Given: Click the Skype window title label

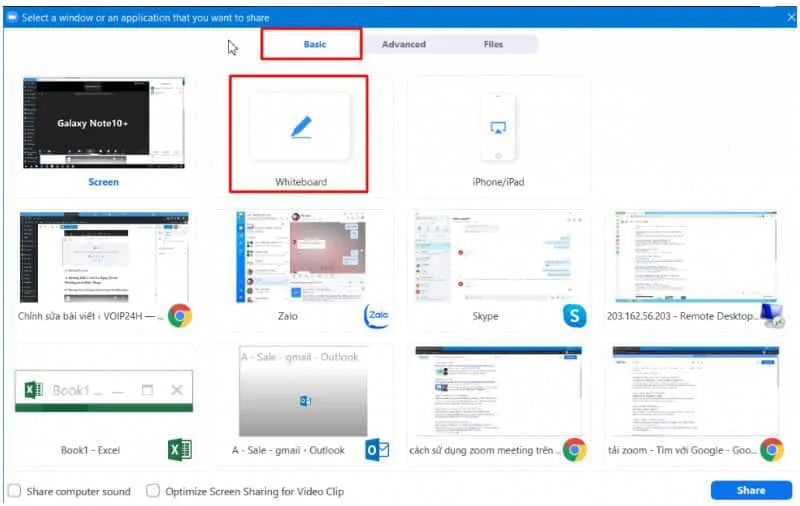Looking at the screenshot, I should (485, 316).
